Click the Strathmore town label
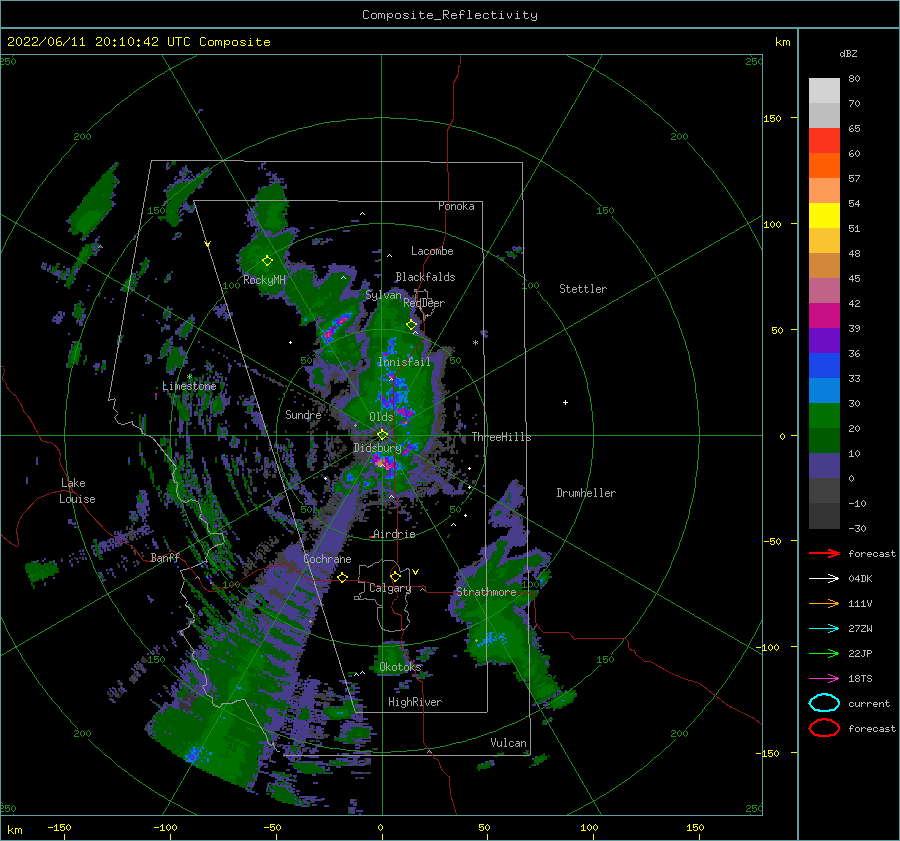Image resolution: width=900 pixels, height=841 pixels. pos(486,592)
